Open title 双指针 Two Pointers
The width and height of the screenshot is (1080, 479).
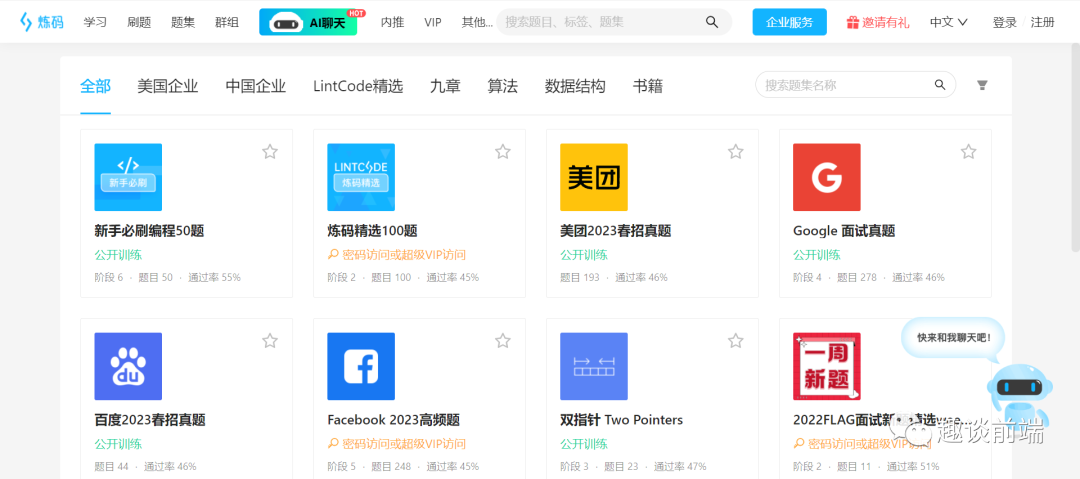[621, 420]
